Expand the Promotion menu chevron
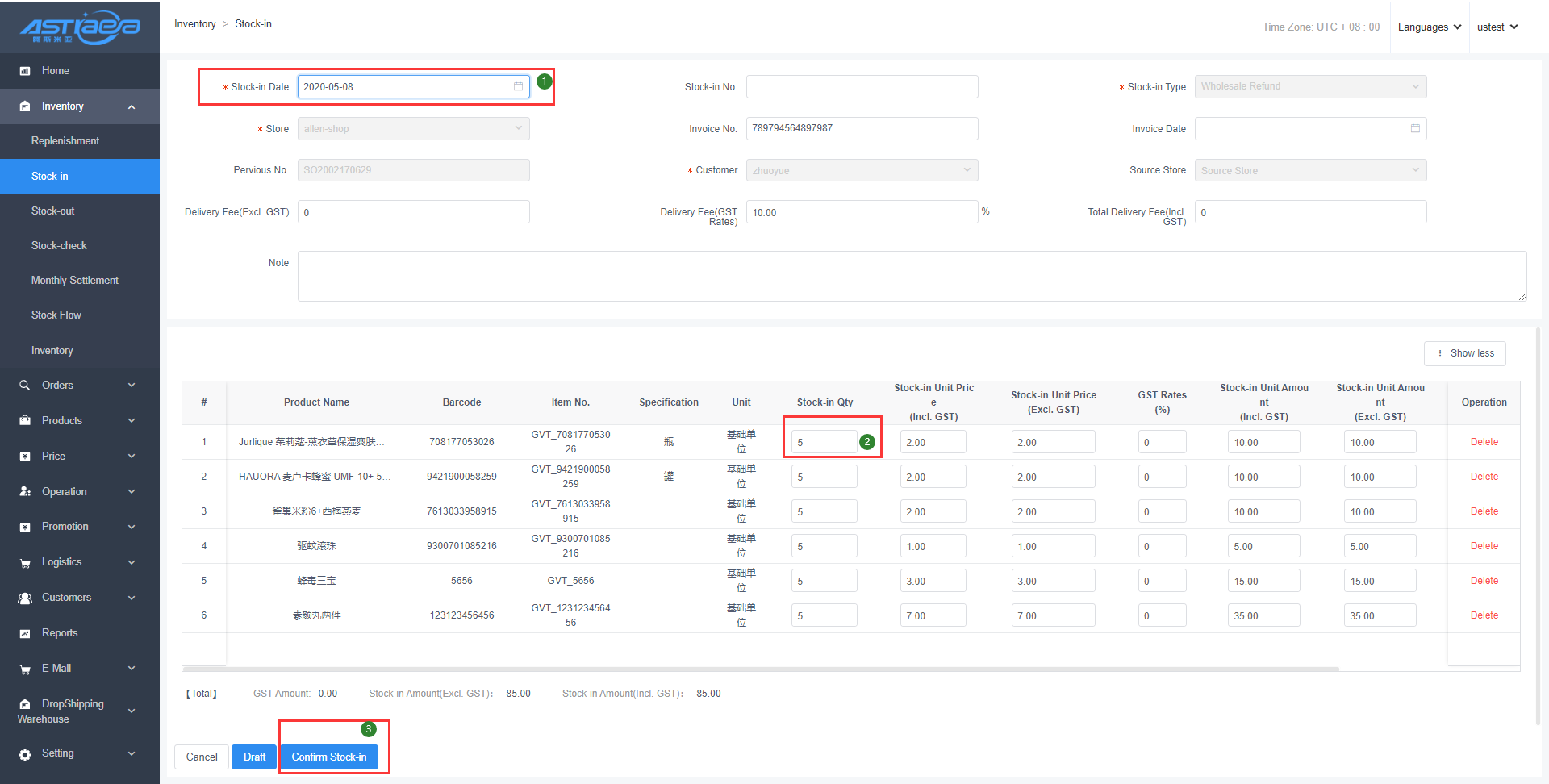The image size is (1549, 784). (x=132, y=527)
